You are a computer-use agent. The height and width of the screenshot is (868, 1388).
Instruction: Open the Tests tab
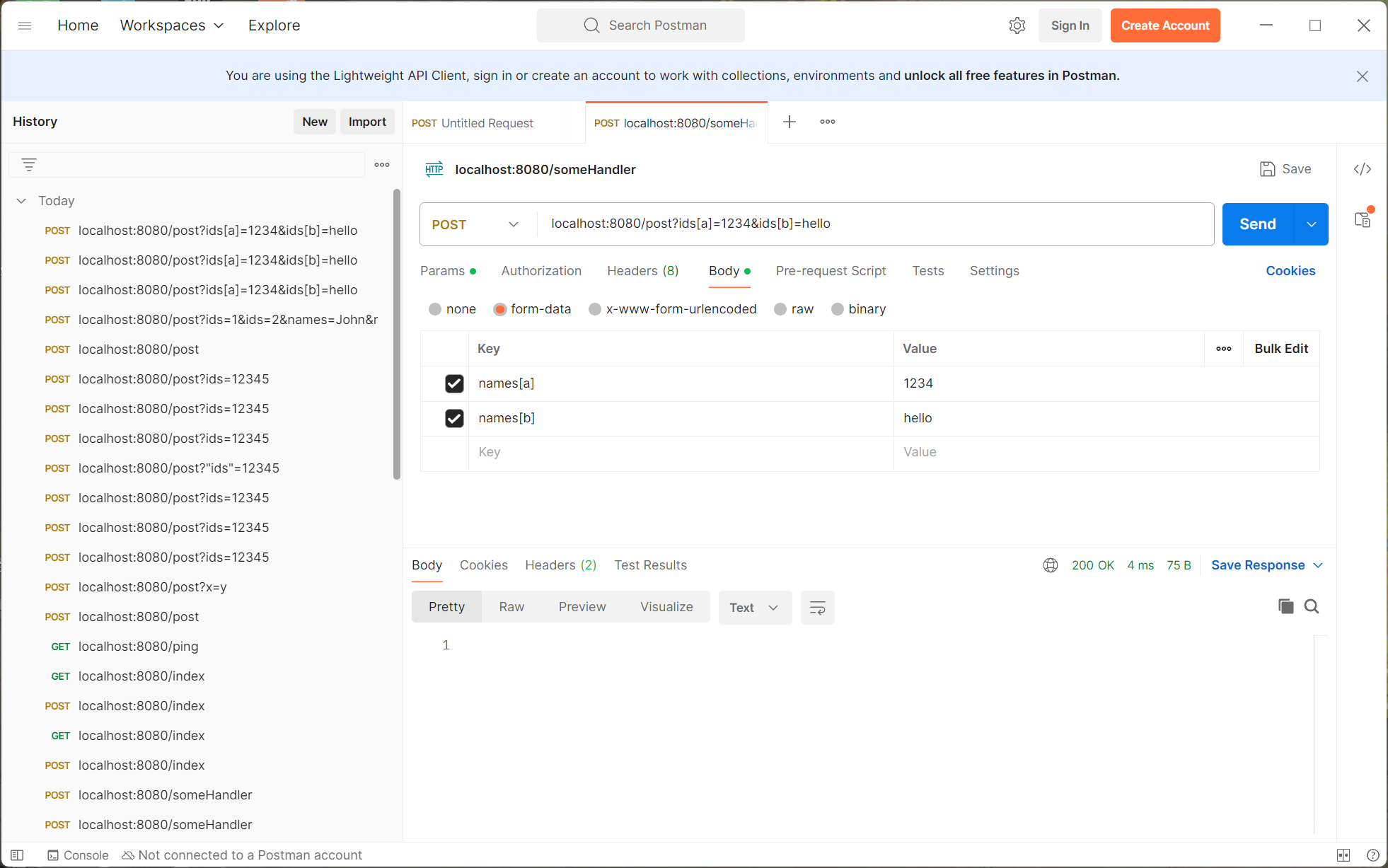point(928,271)
